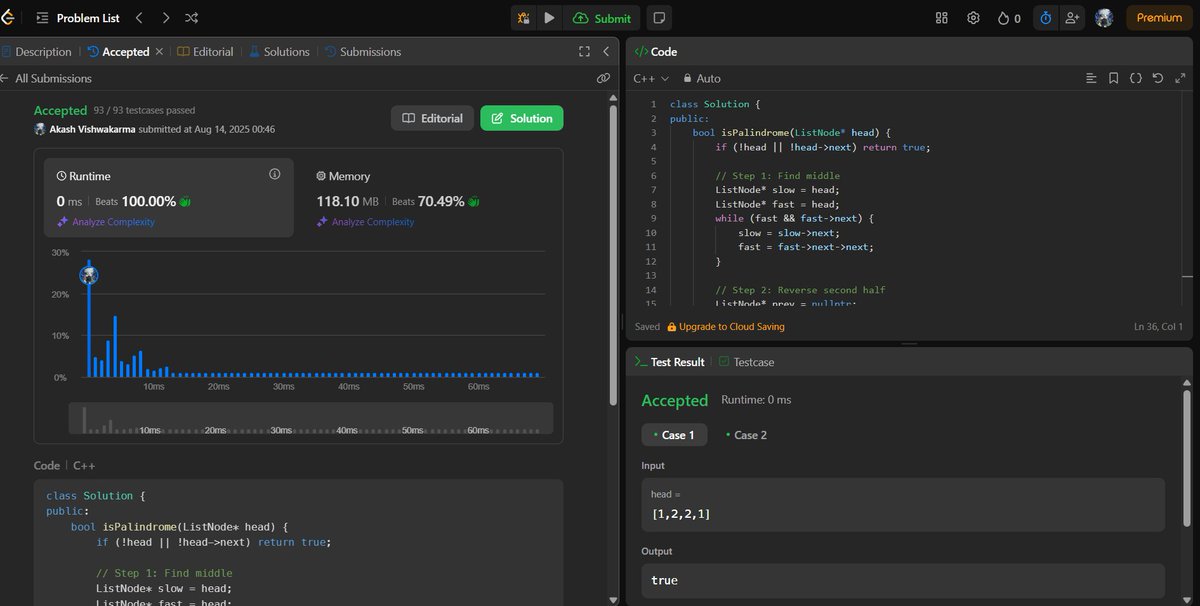Click the runtime distribution range slider

tap(311, 418)
